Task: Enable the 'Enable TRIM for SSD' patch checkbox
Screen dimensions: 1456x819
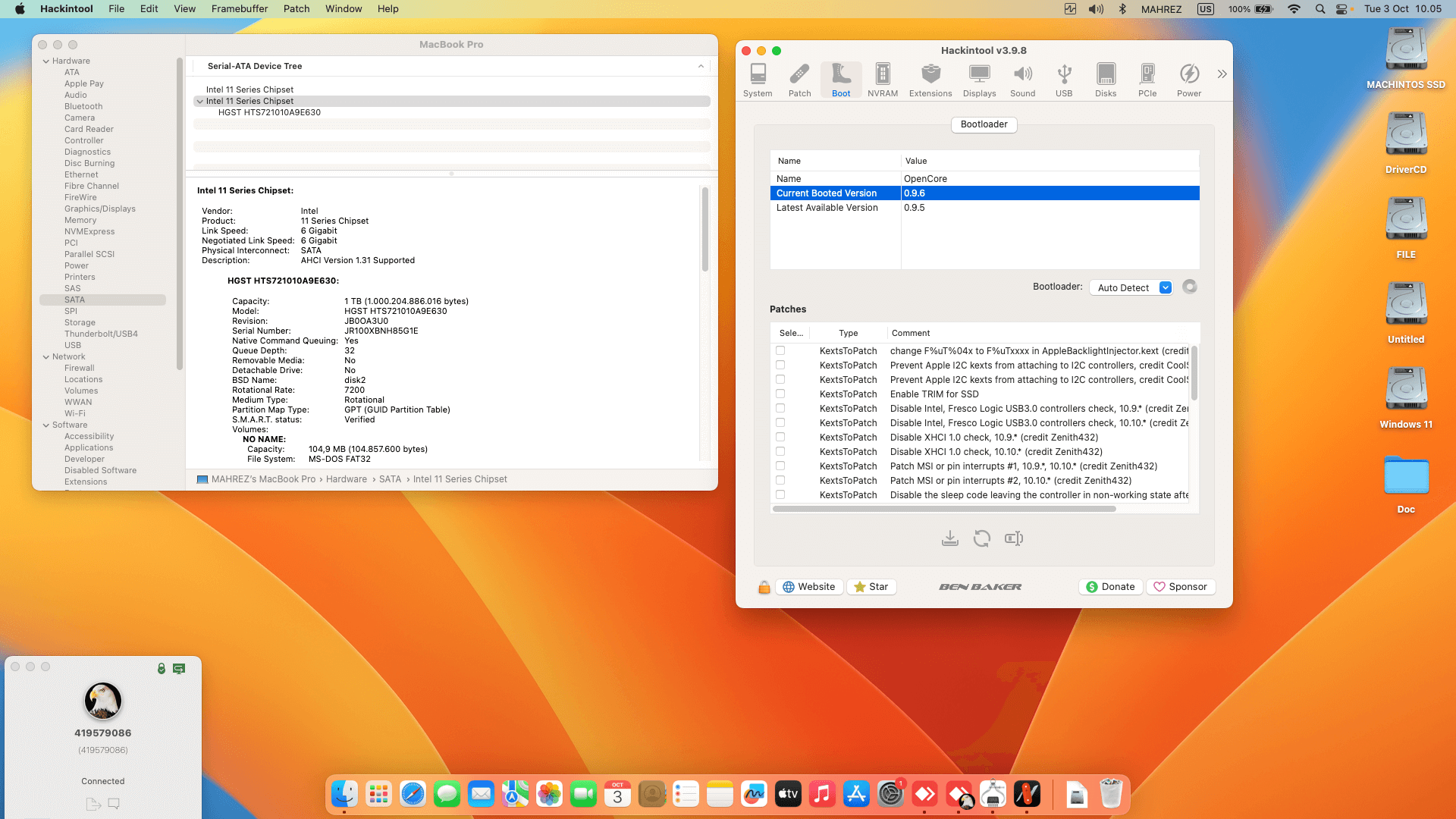Action: click(x=780, y=394)
